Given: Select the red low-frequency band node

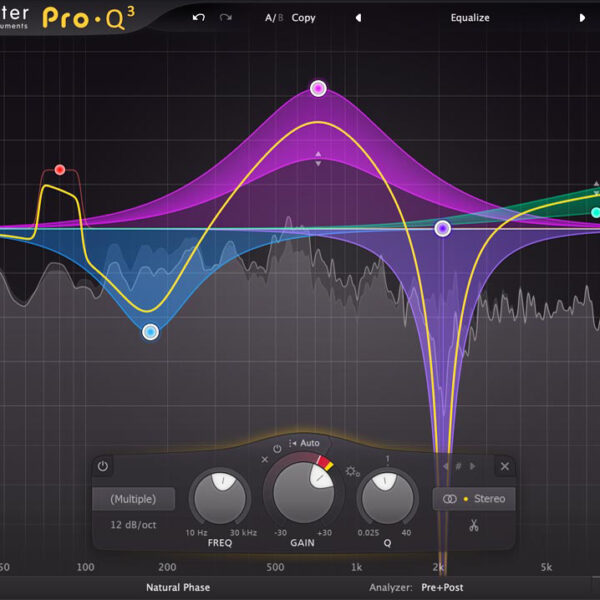Looking at the screenshot, I should (x=60, y=170).
